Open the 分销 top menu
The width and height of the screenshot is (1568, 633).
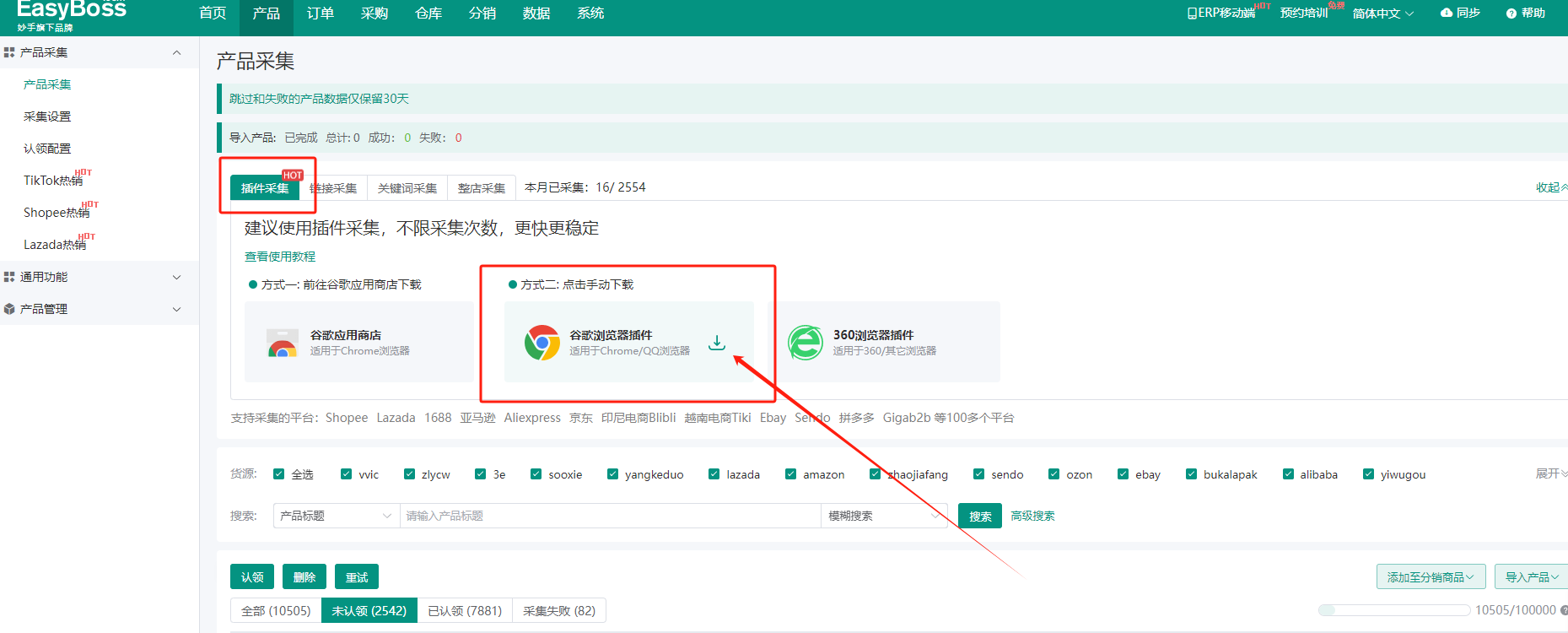[x=482, y=14]
